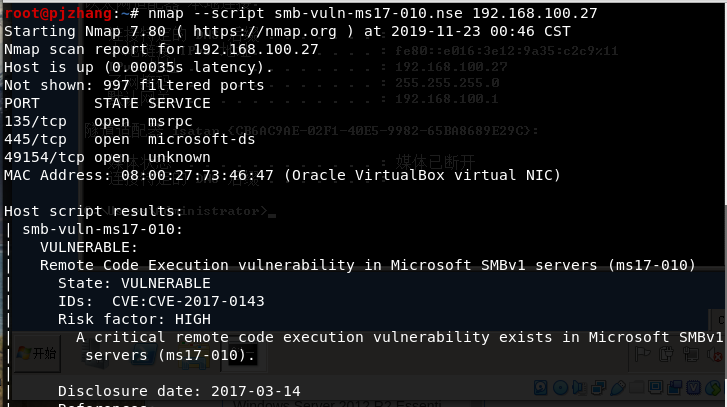Image resolution: width=727 pixels, height=407 pixels.
Task: Select the Command Prompt taskbar window
Action: (242, 354)
